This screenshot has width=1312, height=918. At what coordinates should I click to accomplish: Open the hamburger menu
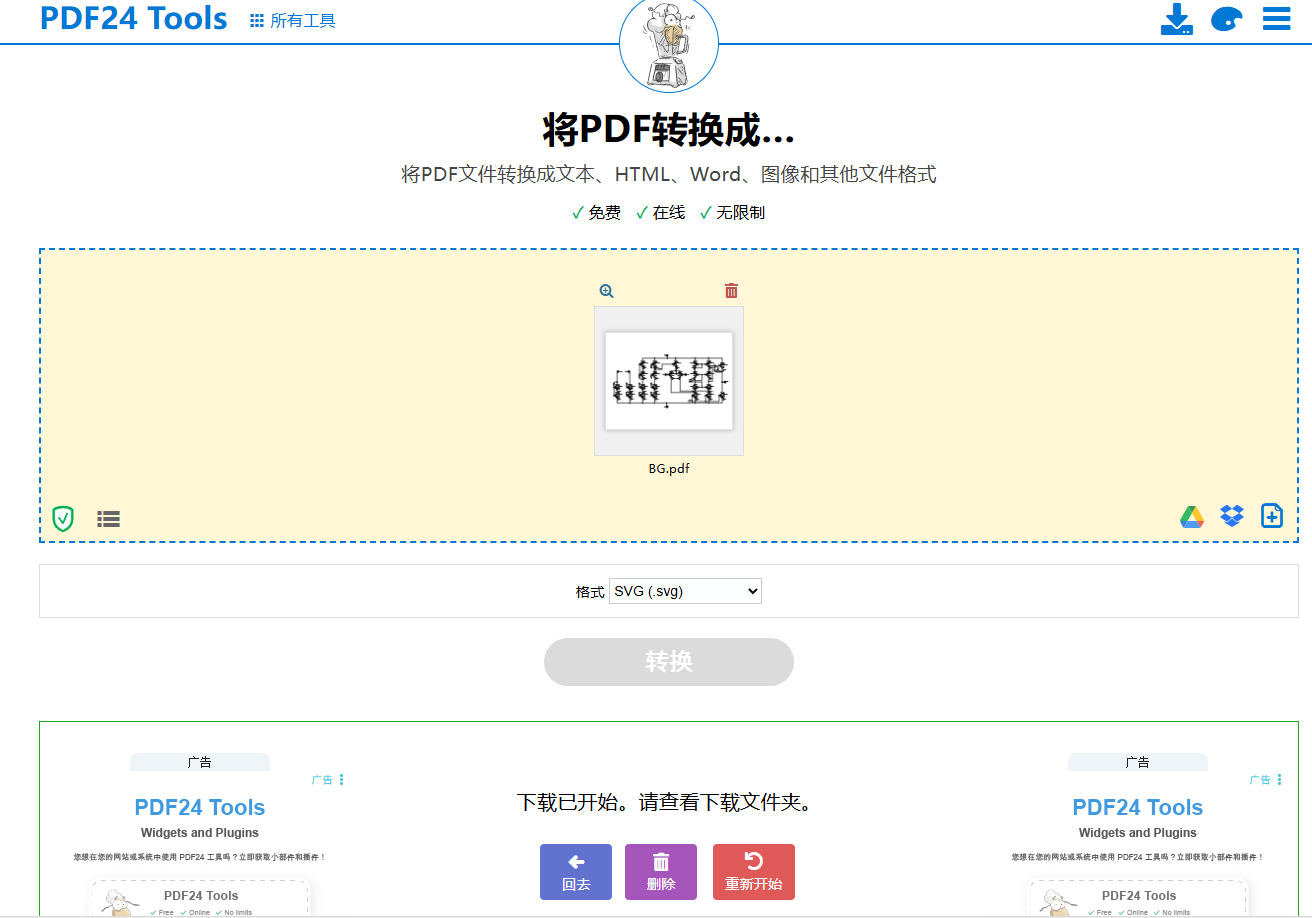click(x=1276, y=18)
